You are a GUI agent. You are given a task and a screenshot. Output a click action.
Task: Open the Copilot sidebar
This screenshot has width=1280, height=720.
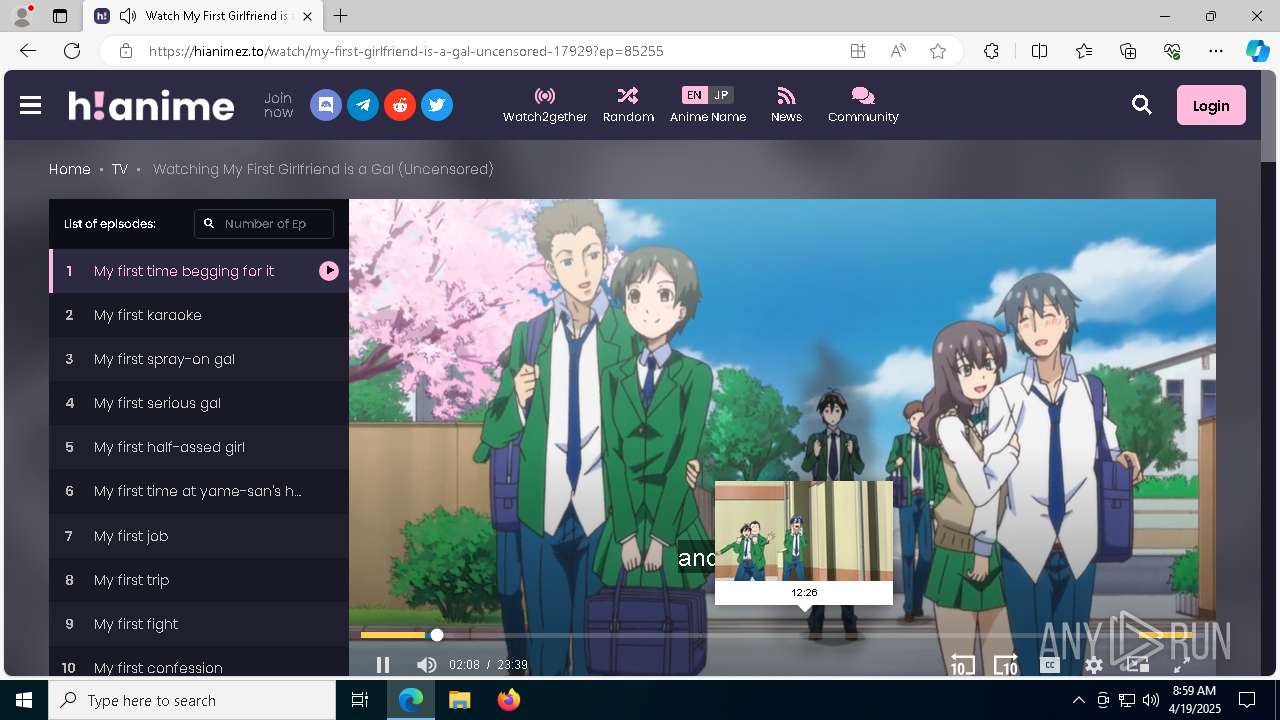[x=1258, y=51]
